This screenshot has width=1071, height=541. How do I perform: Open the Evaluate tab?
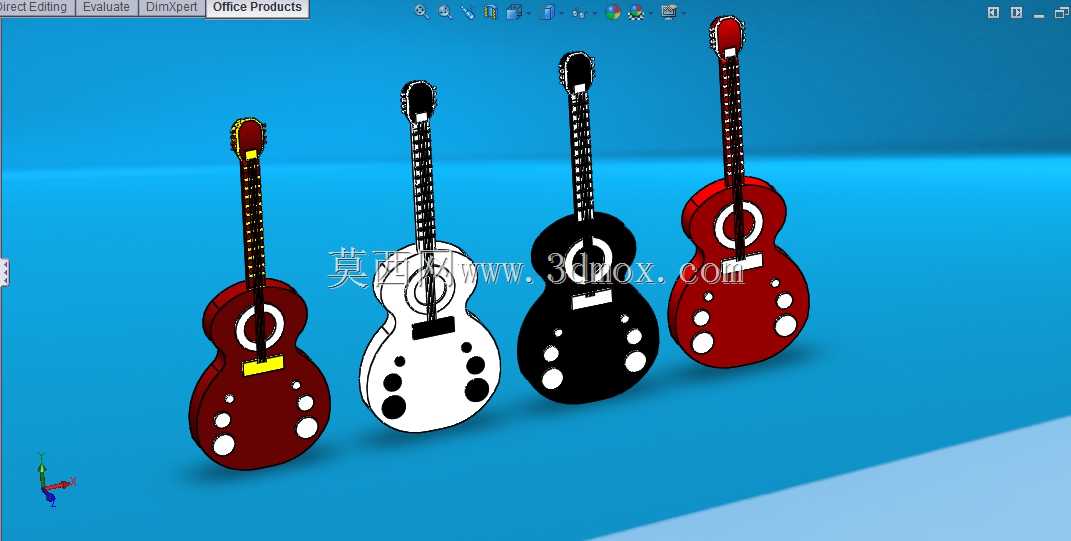tap(106, 8)
